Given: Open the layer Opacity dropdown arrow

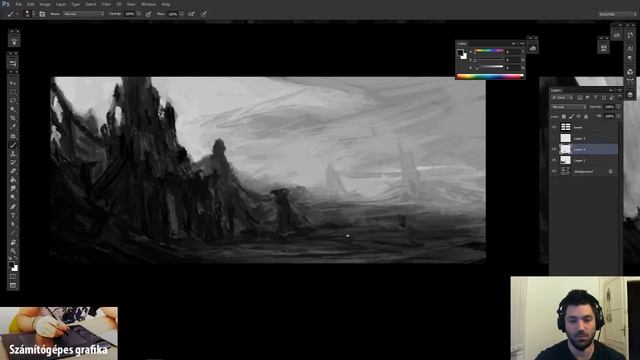Looking at the screenshot, I should click(x=618, y=107).
